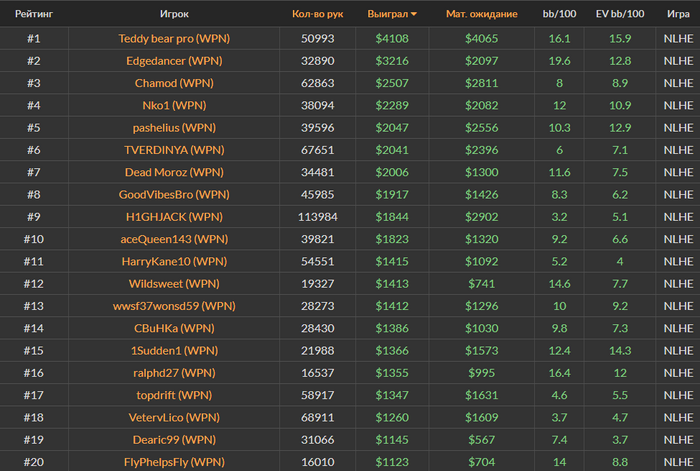Open player FlyPhelpsFly (WPN) profile

(174, 463)
